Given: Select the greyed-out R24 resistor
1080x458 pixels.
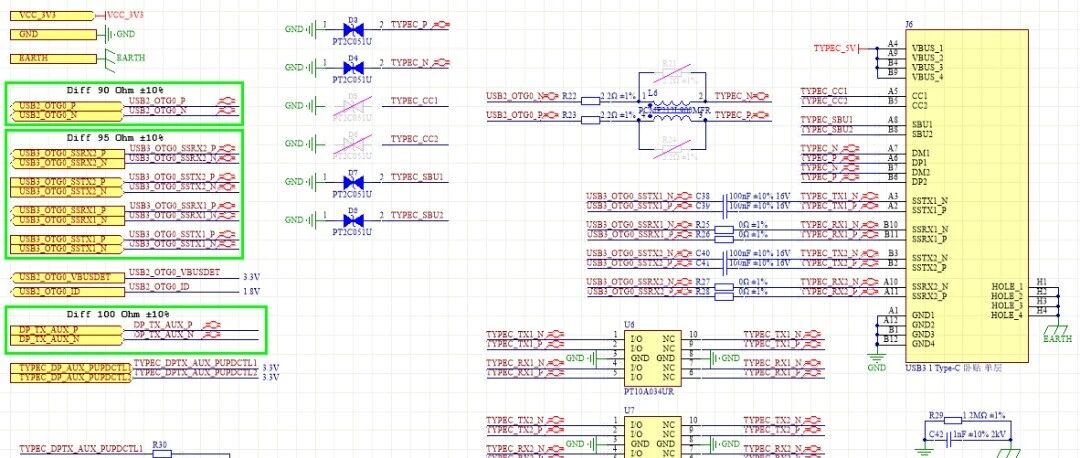Looking at the screenshot, I should [x=673, y=148].
